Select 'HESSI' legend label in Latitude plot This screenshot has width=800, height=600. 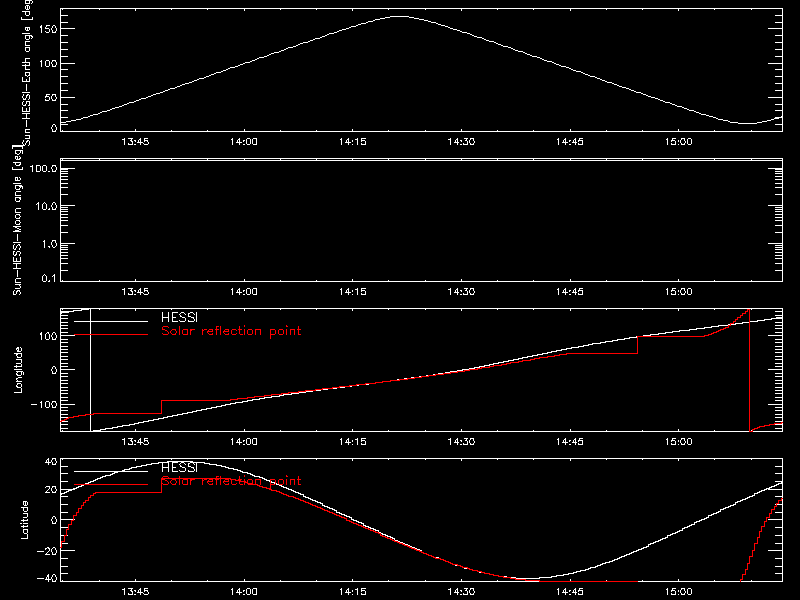(179, 467)
